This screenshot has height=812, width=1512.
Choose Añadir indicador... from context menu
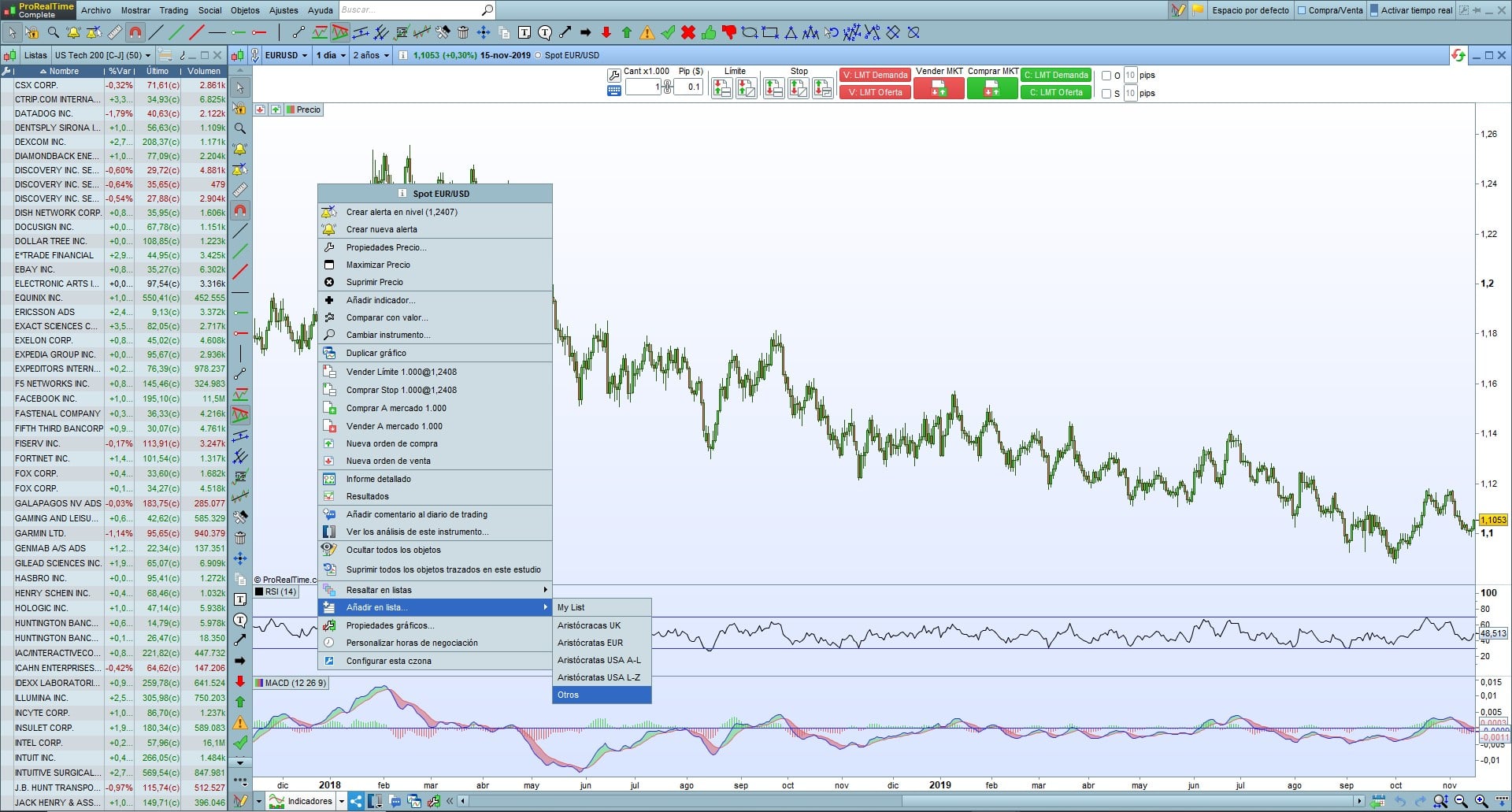pyautogui.click(x=435, y=300)
